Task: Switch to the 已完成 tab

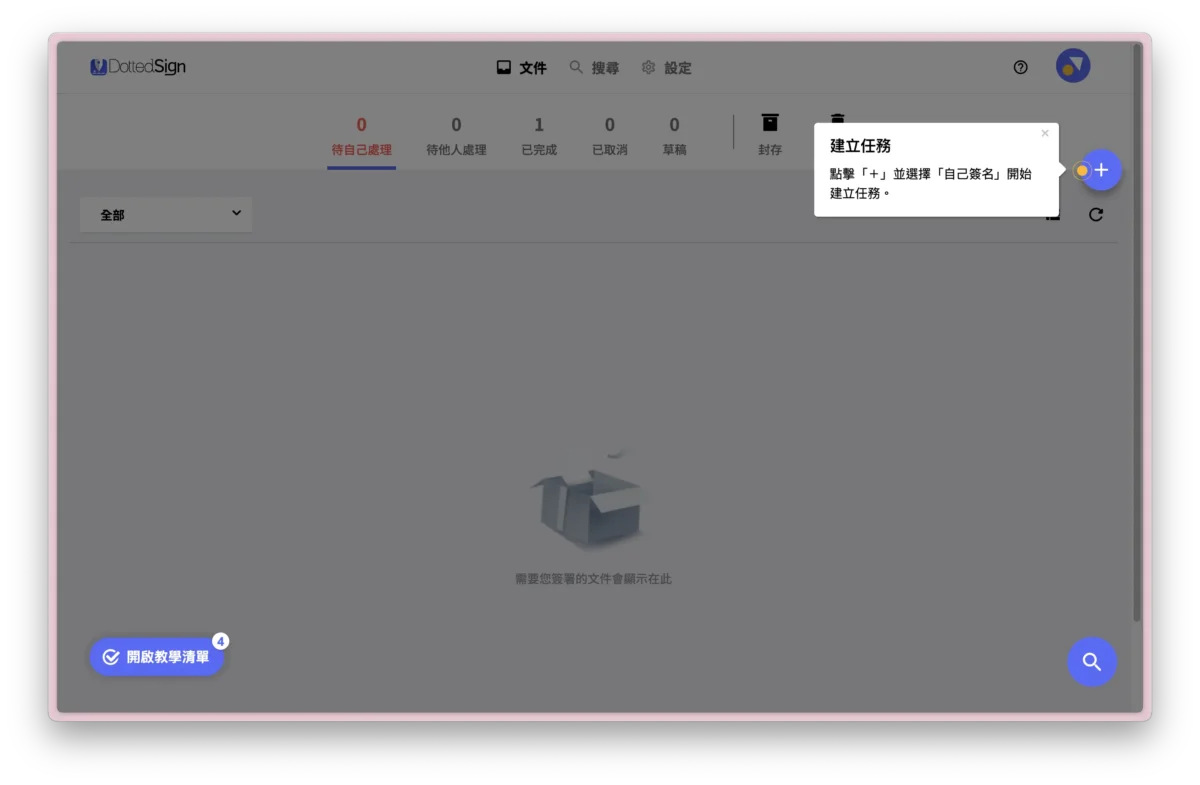Action: [538, 135]
